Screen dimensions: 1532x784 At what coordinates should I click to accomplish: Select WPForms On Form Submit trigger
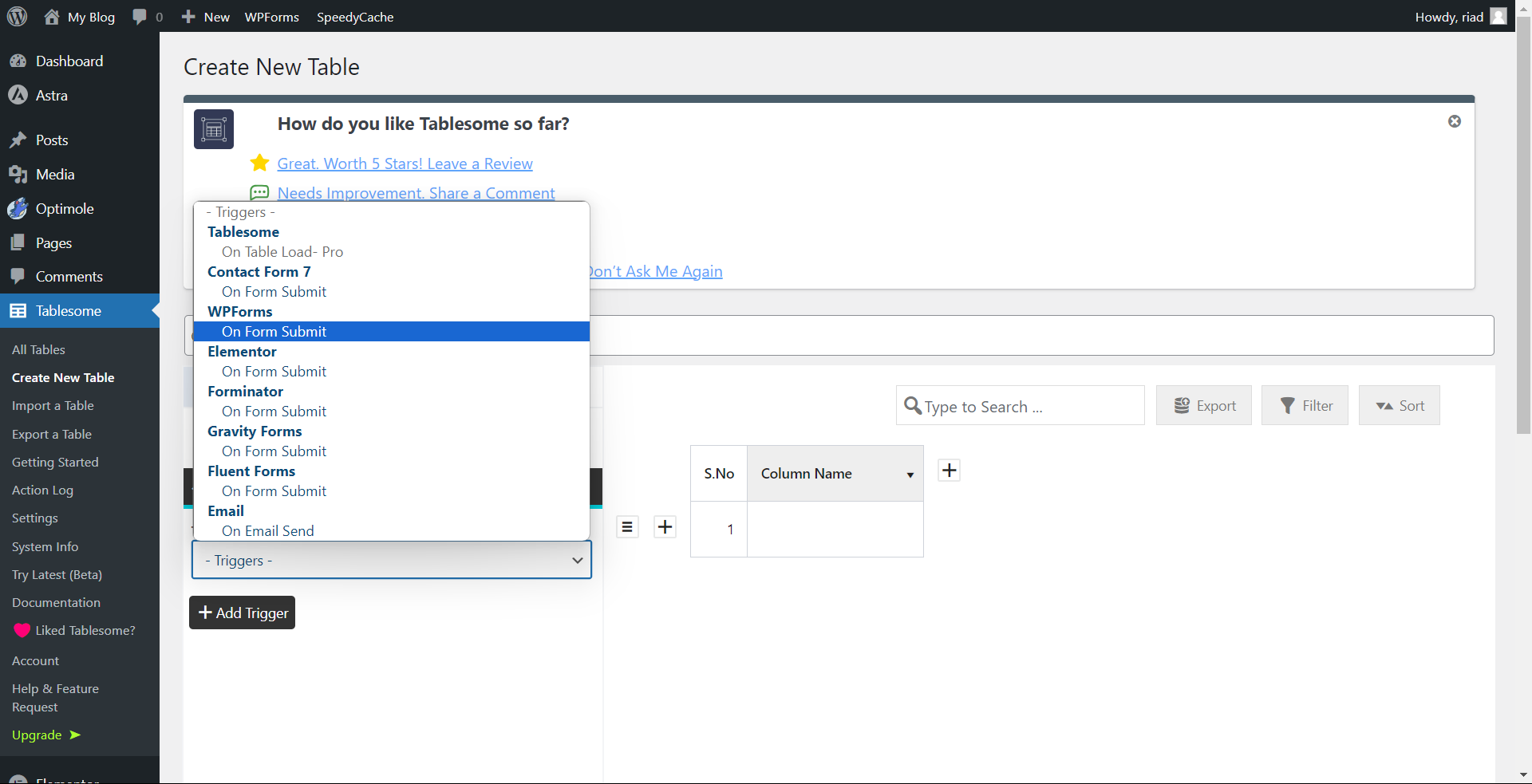(274, 332)
